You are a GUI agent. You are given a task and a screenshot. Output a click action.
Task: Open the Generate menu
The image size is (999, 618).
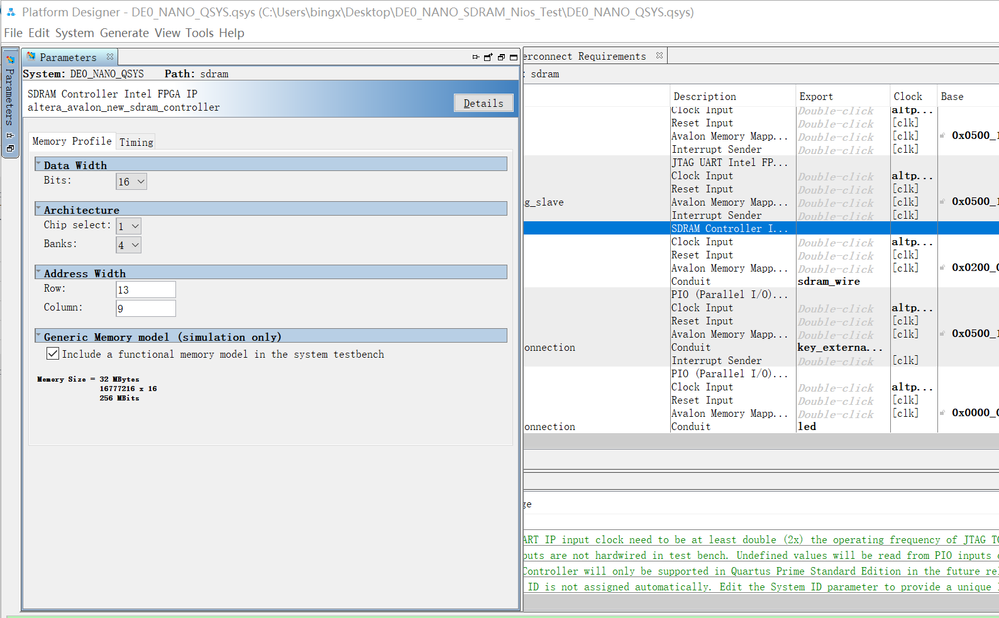point(124,33)
